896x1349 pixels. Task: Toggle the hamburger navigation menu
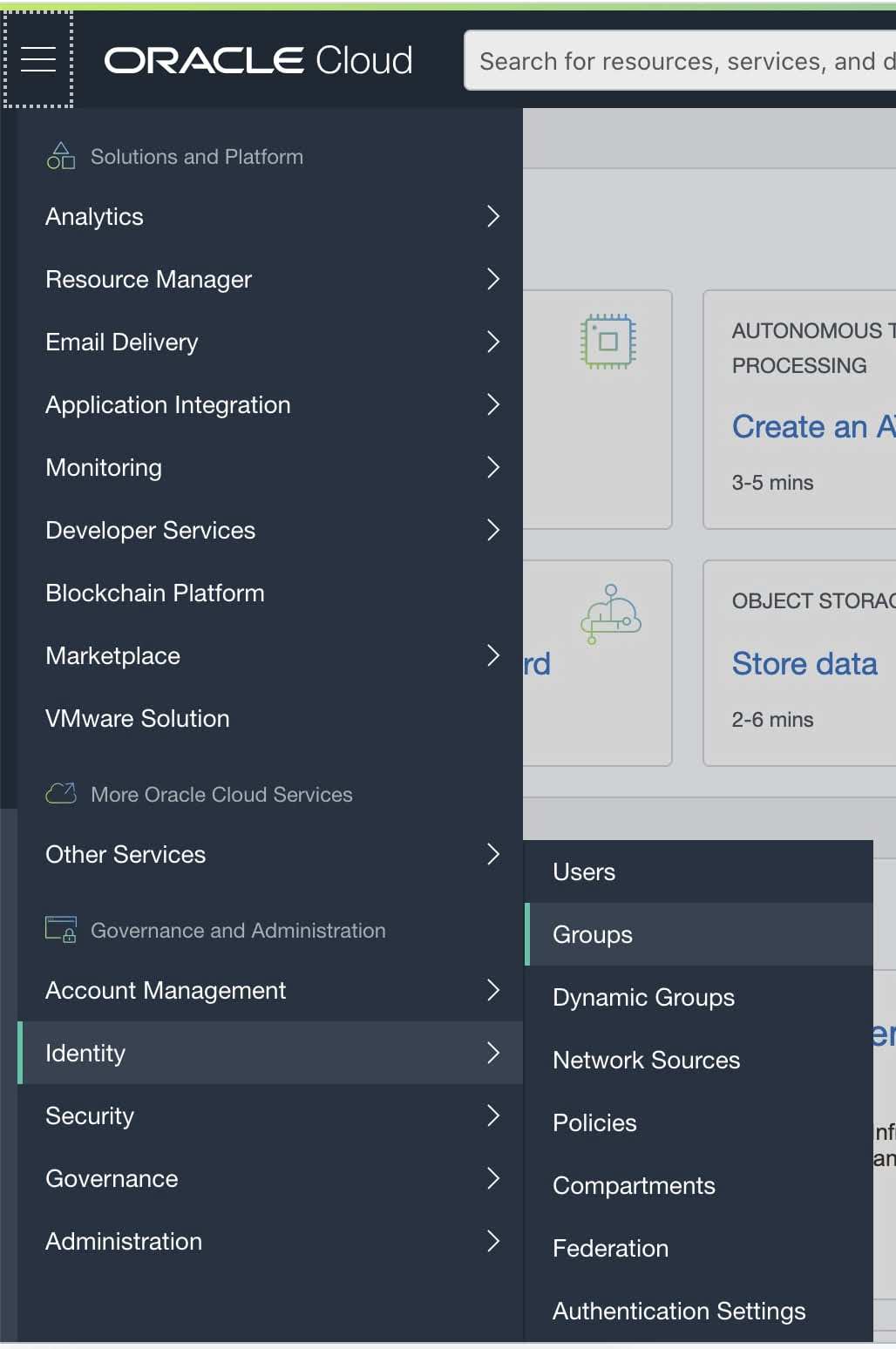pos(38,59)
